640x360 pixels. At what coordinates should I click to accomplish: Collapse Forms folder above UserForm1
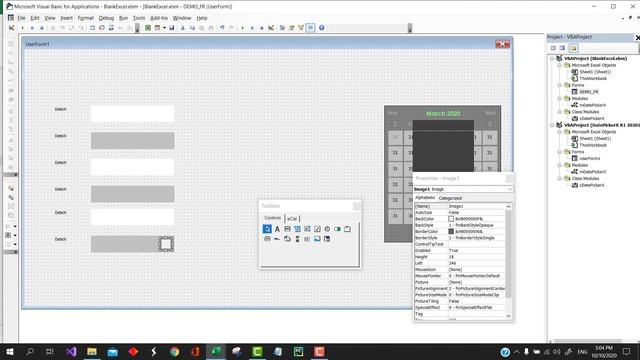click(560, 151)
